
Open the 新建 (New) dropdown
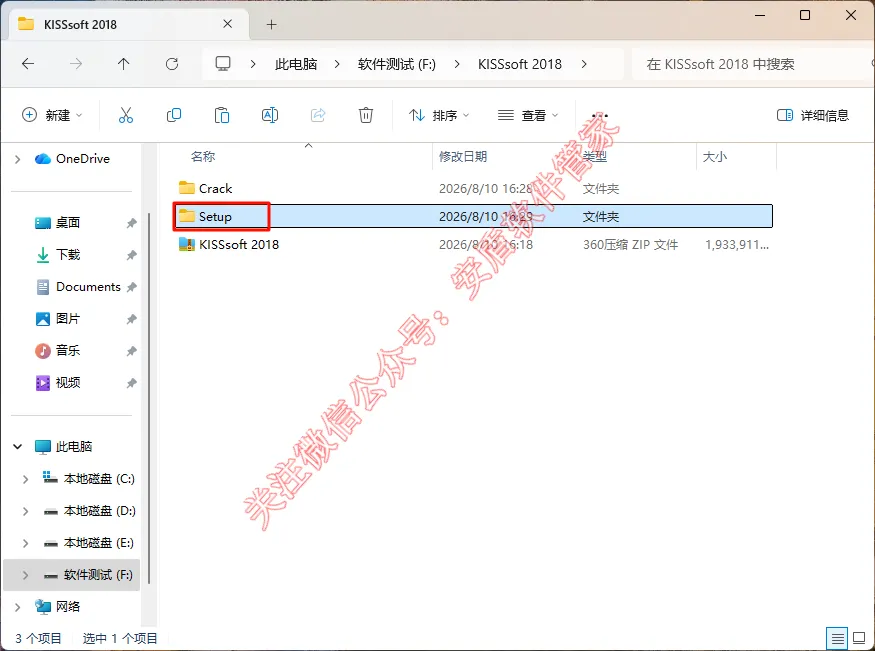pyautogui.click(x=52, y=115)
